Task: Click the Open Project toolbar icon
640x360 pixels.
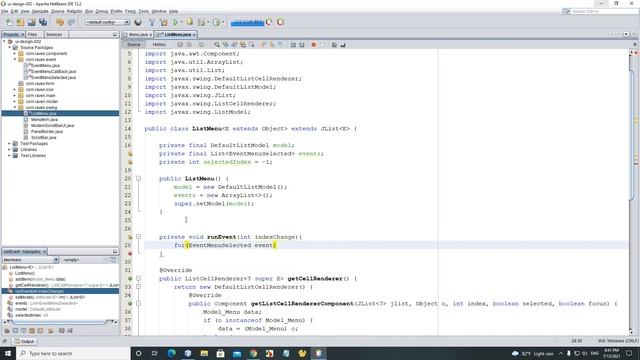Action: tap(31, 22)
